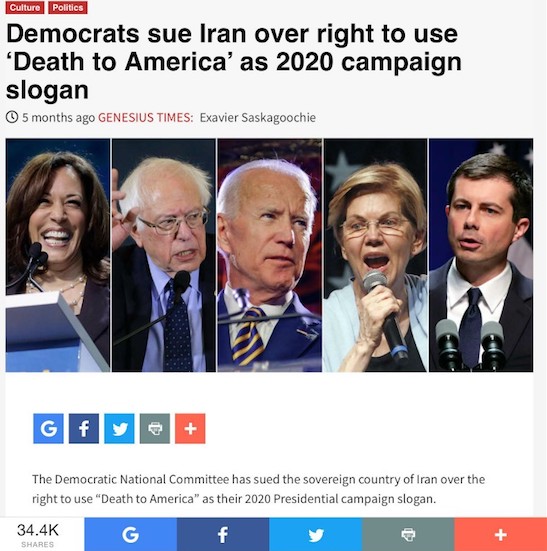Open more sharing options with small plus icon
This screenshot has width=547, height=551.
(190, 428)
